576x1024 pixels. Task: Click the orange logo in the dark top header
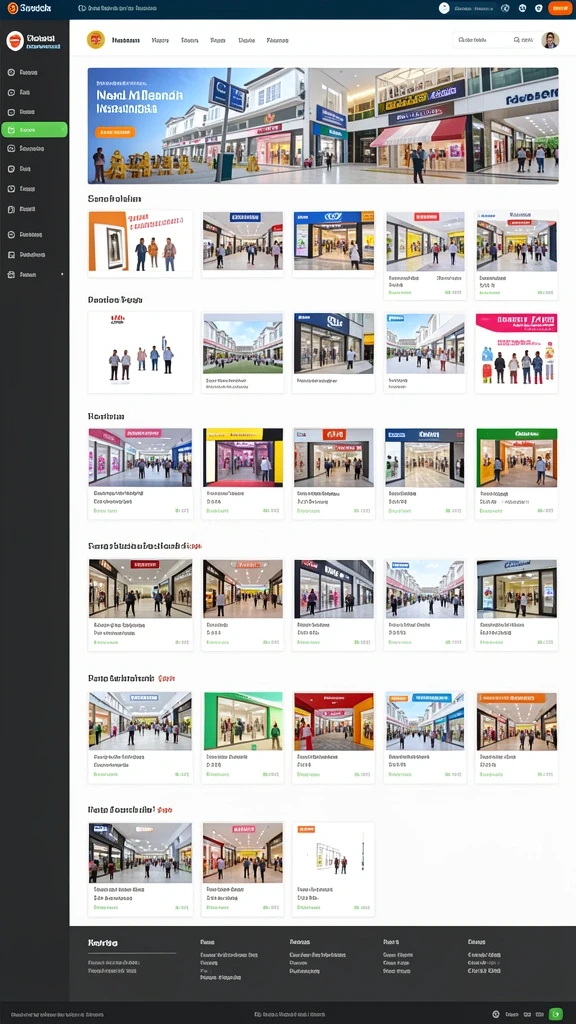click(12, 8)
